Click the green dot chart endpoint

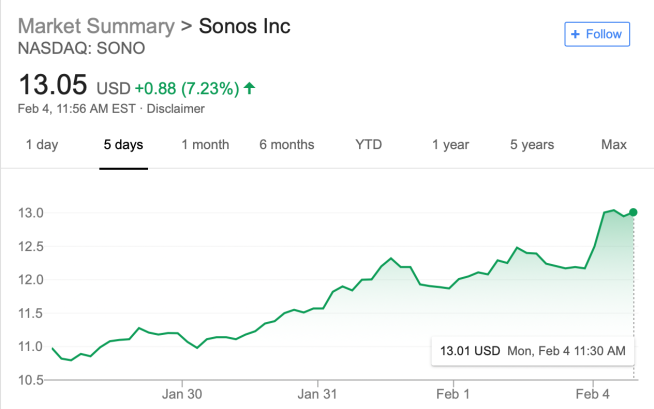click(x=633, y=212)
